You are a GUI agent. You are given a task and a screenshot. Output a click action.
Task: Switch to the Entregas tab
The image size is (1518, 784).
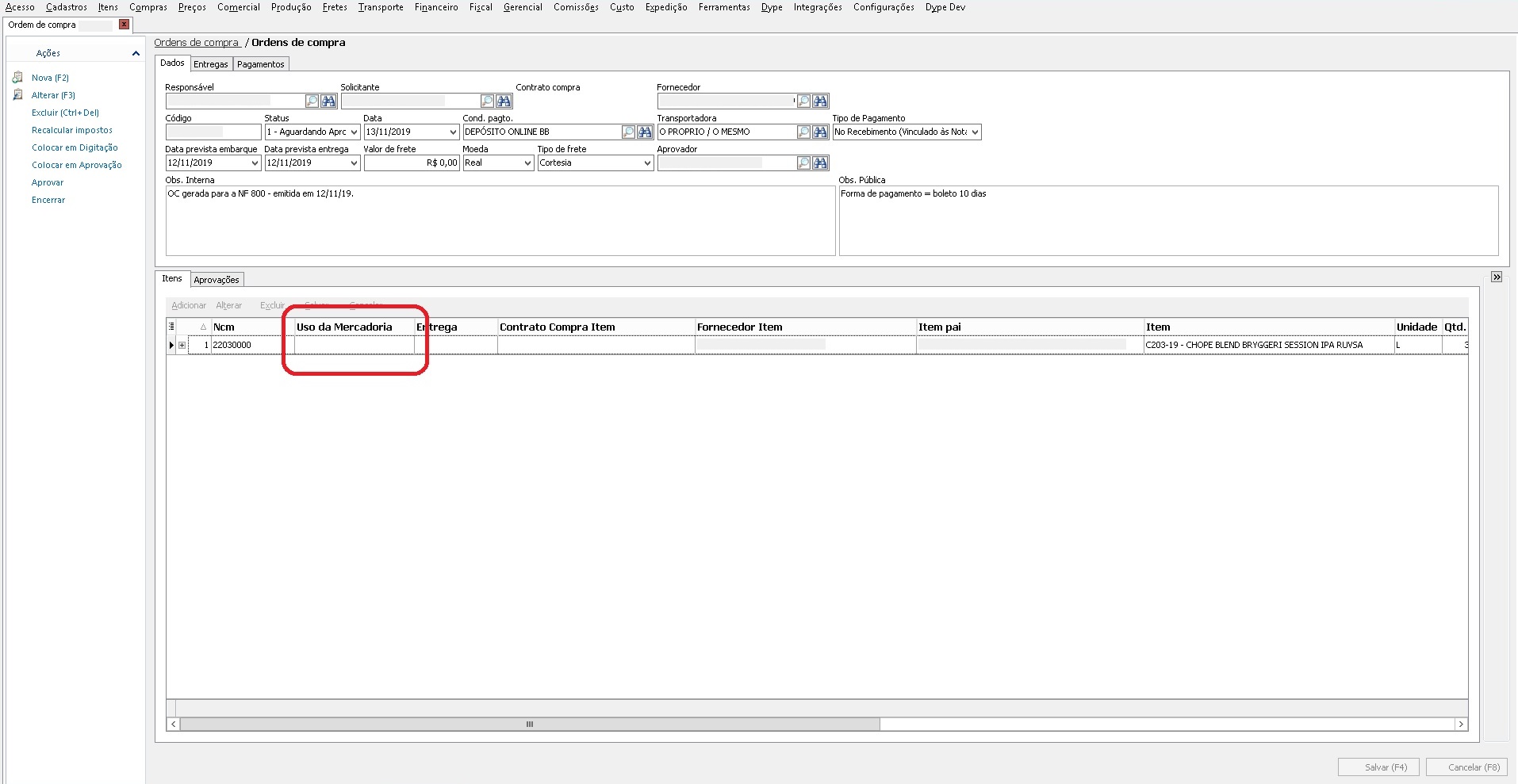tap(211, 64)
